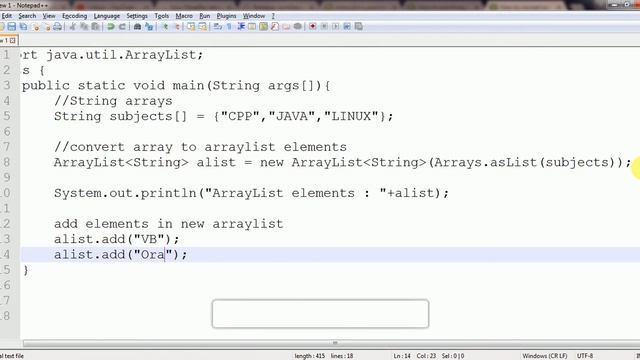Click the Zoom Out toolbar icon
This screenshot has width=640, height=360.
[177, 27]
